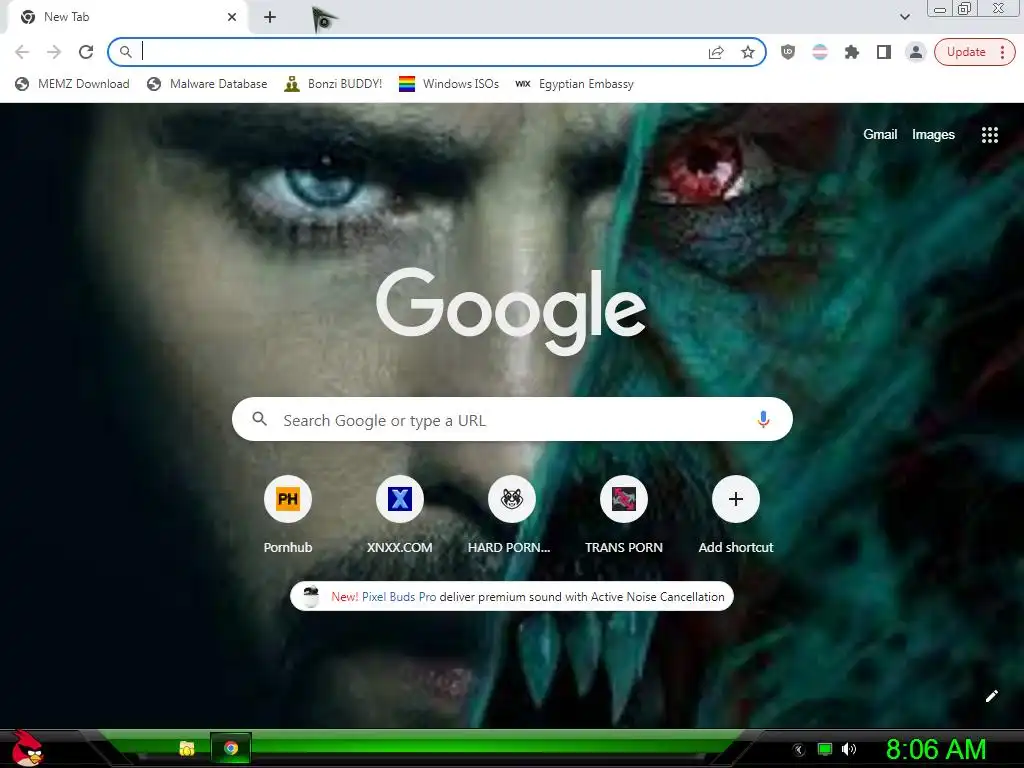
Task: Customize this page with pencil icon
Action: pos(991,696)
